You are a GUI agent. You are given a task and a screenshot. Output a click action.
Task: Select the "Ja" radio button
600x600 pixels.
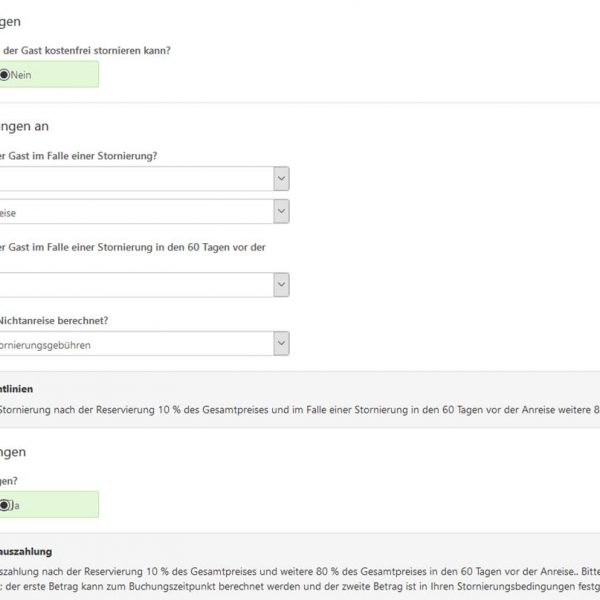4,505
